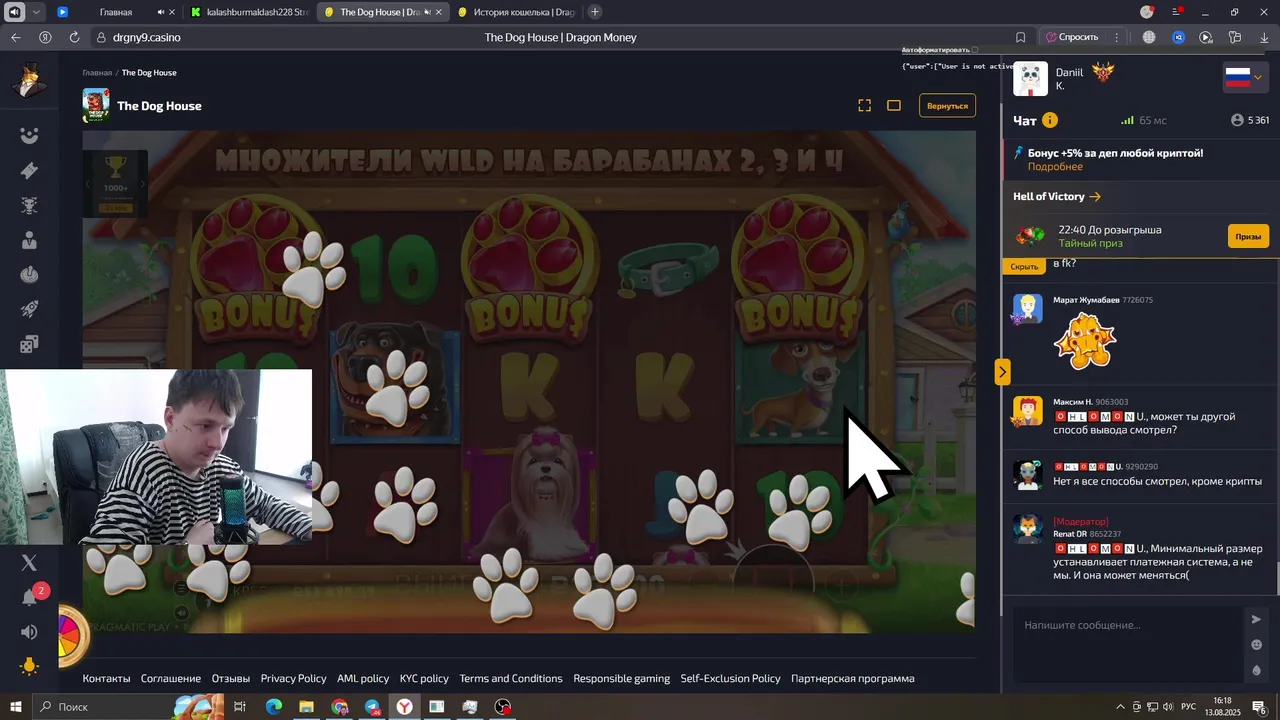Image resolution: width=1280 pixels, height=720 pixels.
Task: Click the Максим Н. chat avatar
Action: coord(1028,411)
